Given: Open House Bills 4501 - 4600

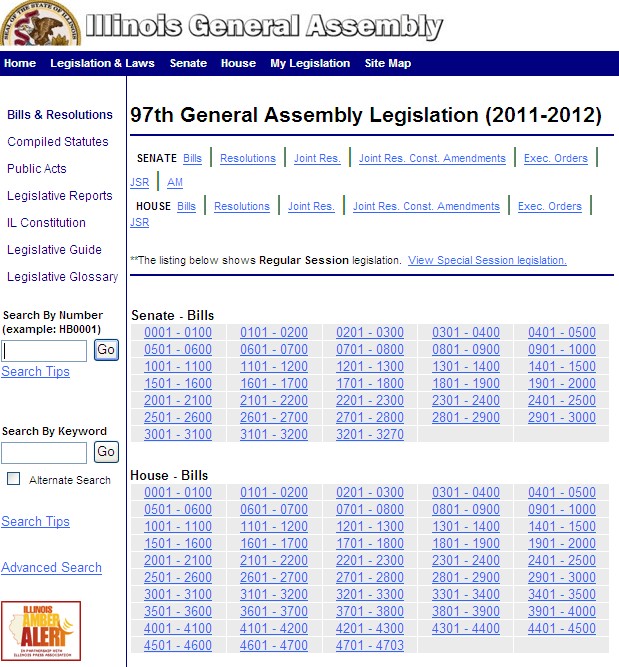Looking at the screenshot, I should tap(178, 646).
